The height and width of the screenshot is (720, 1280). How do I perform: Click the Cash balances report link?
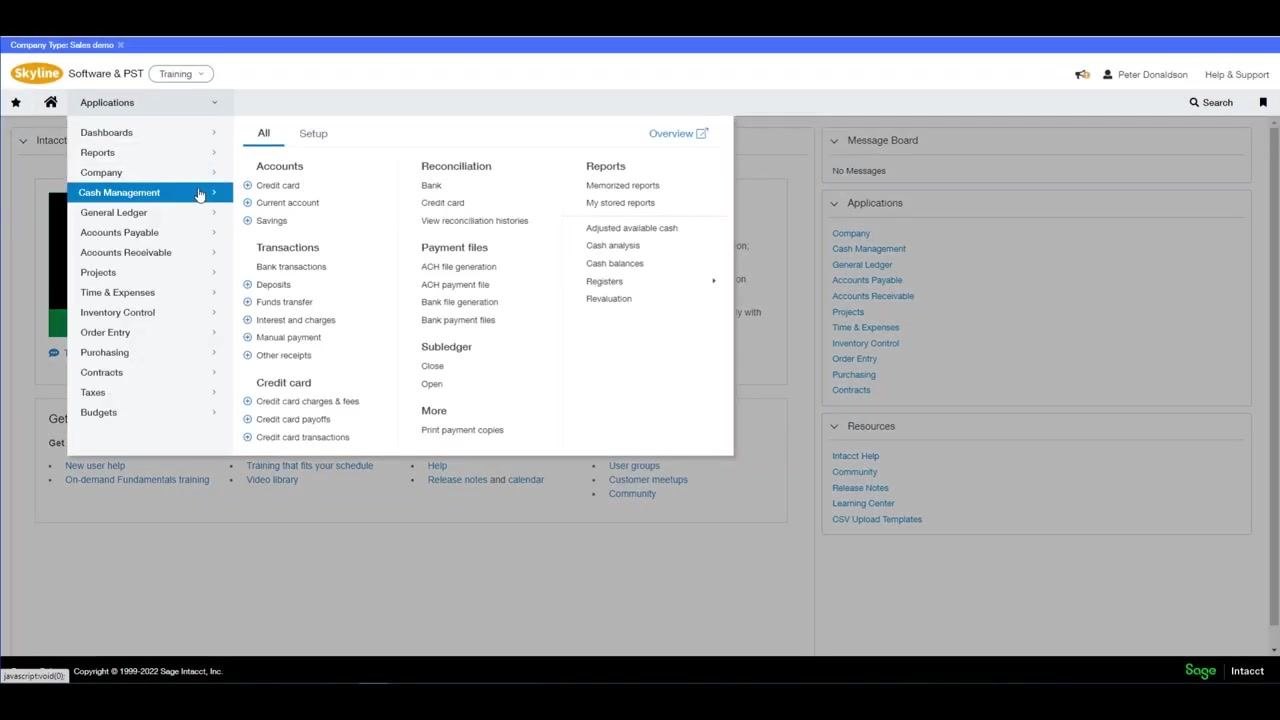[x=615, y=264]
